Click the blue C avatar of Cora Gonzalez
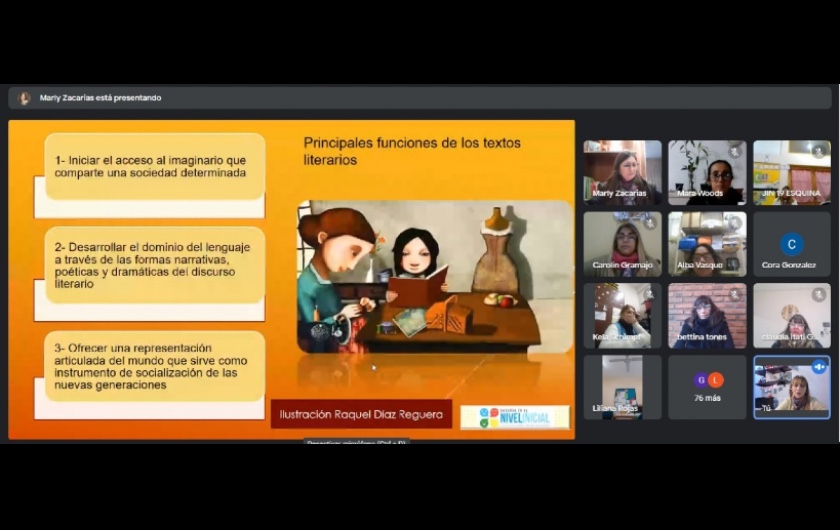This screenshot has height=530, width=840. (x=792, y=244)
